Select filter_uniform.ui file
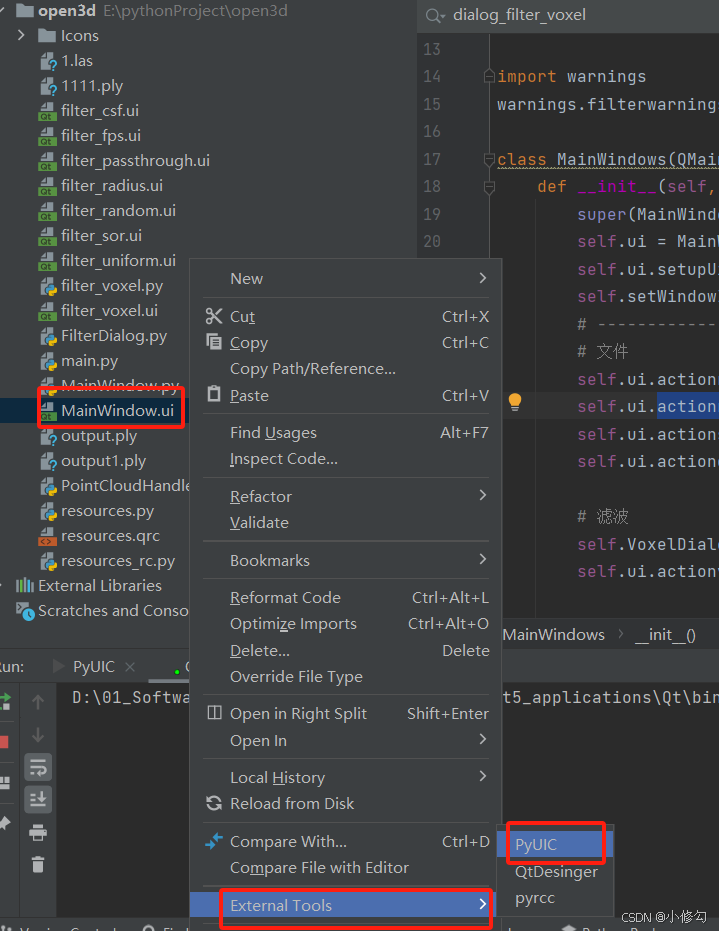The image size is (719, 931). pos(107,261)
